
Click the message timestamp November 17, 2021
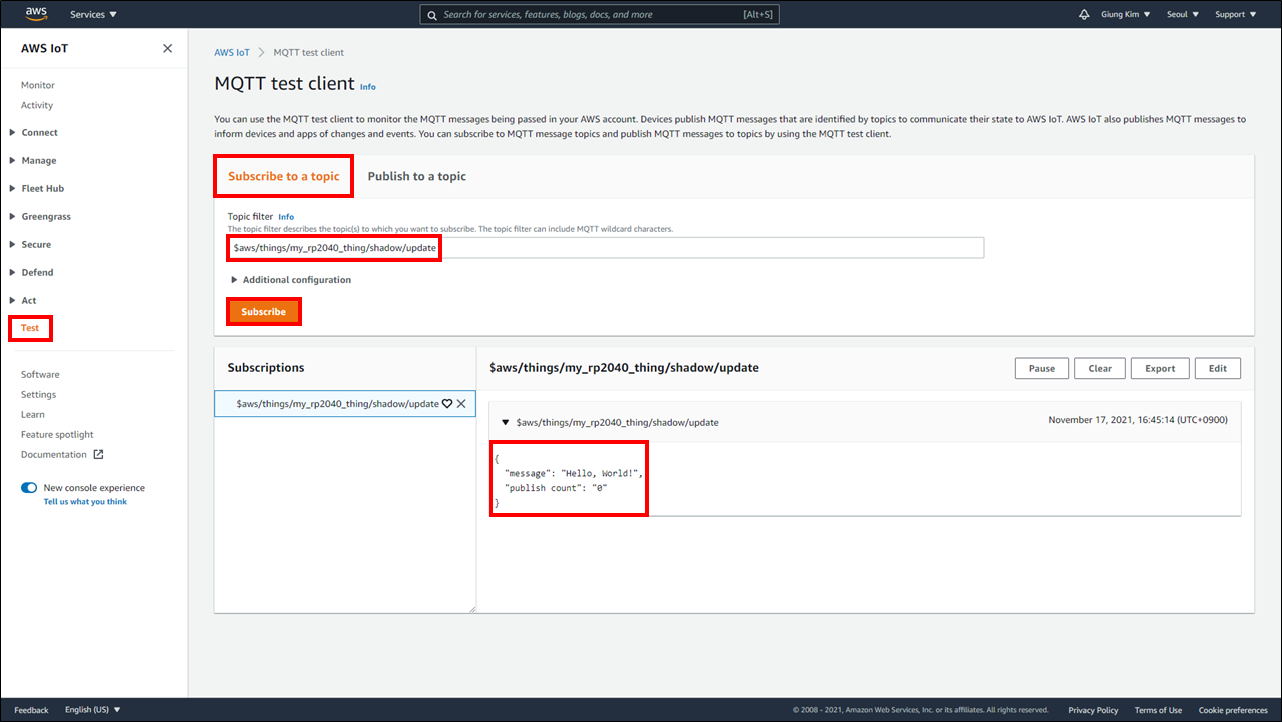coord(1138,420)
